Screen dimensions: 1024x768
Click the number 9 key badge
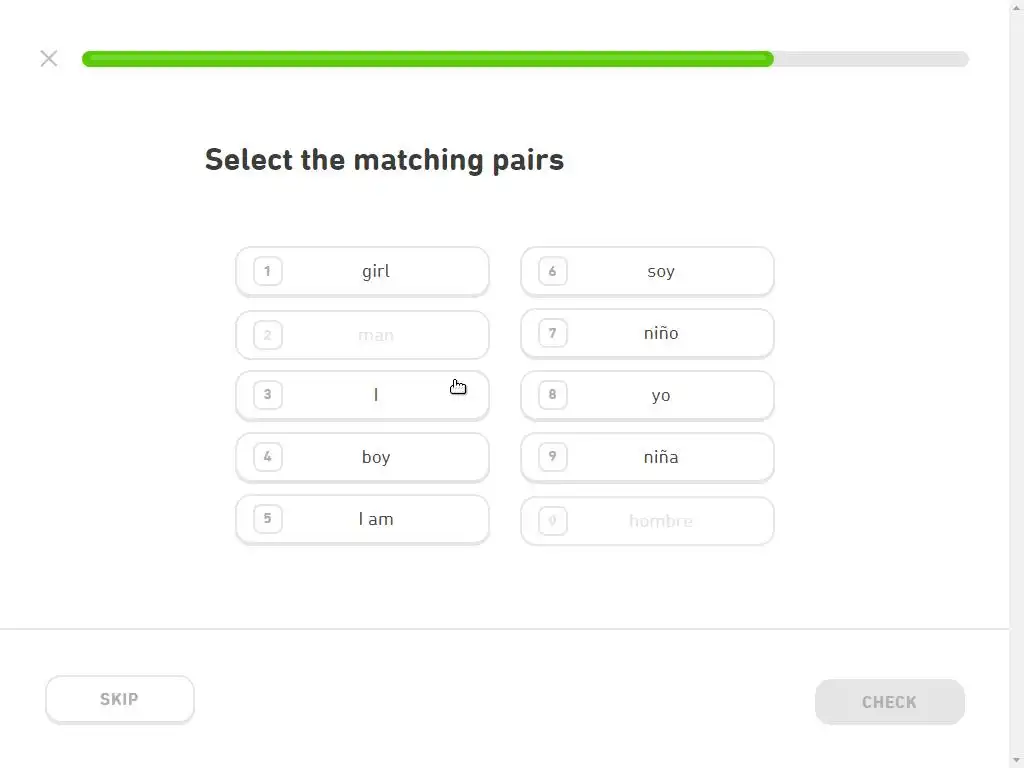552,457
